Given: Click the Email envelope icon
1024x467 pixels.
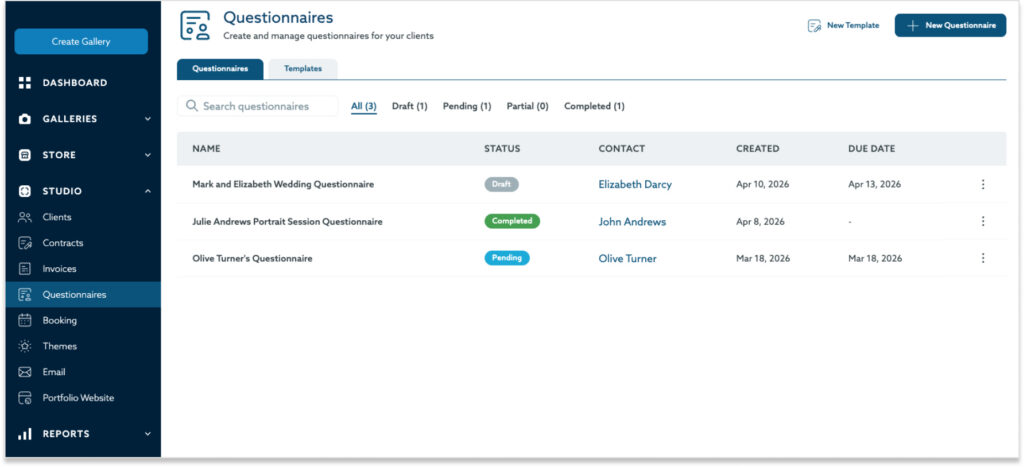Looking at the screenshot, I should click(x=25, y=372).
